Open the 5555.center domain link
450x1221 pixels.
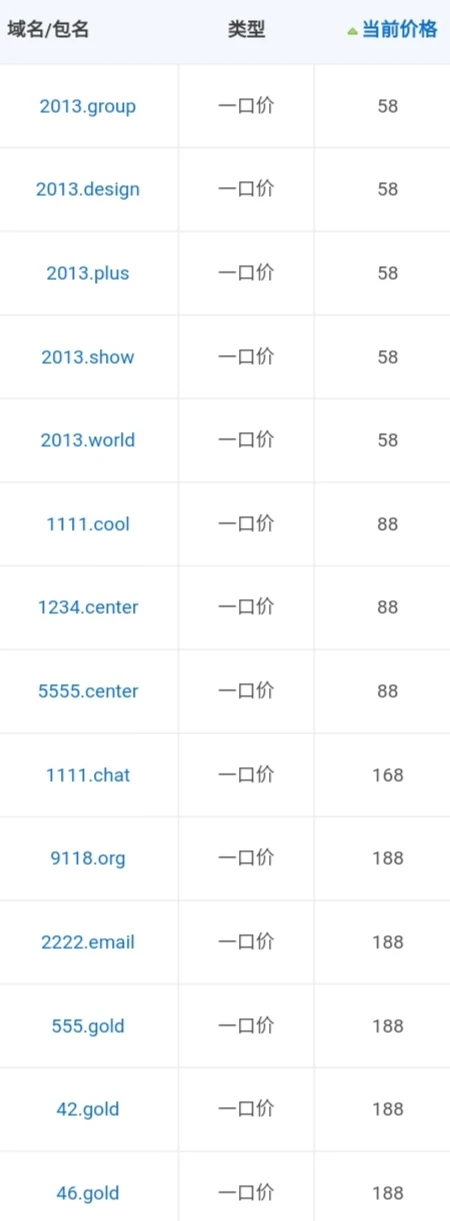[x=88, y=691]
